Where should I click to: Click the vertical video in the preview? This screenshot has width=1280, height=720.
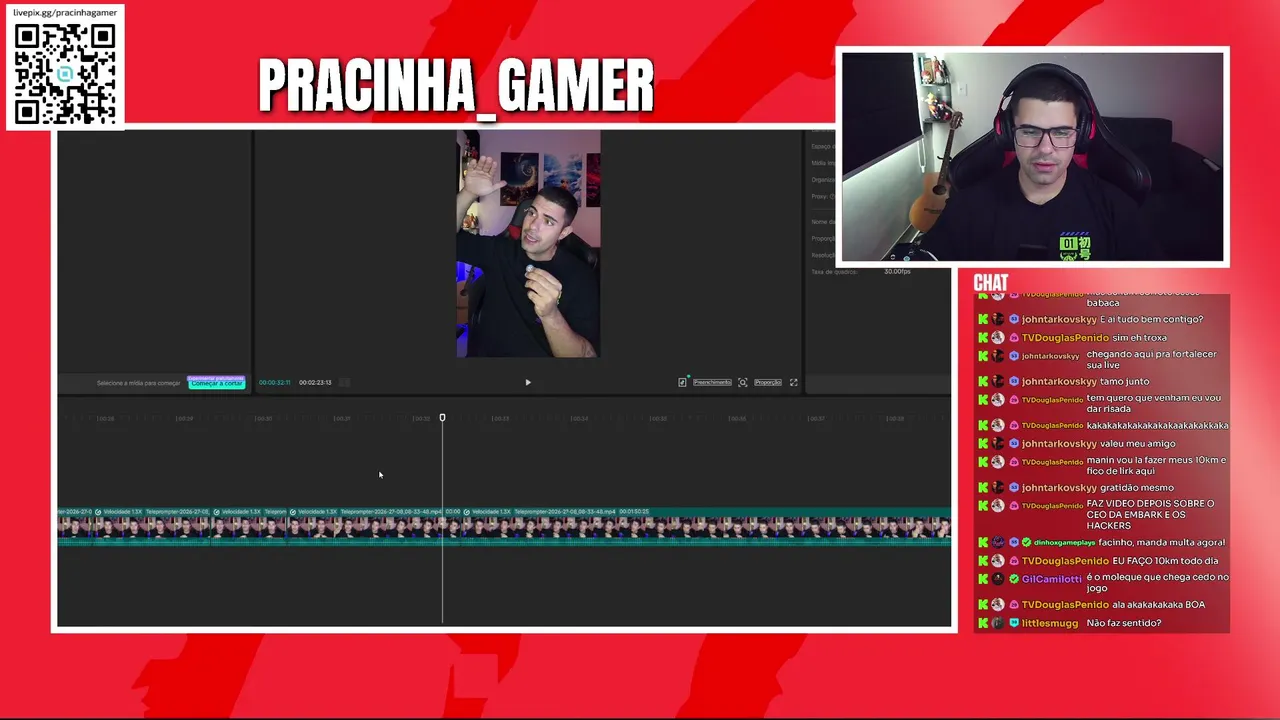click(x=528, y=244)
